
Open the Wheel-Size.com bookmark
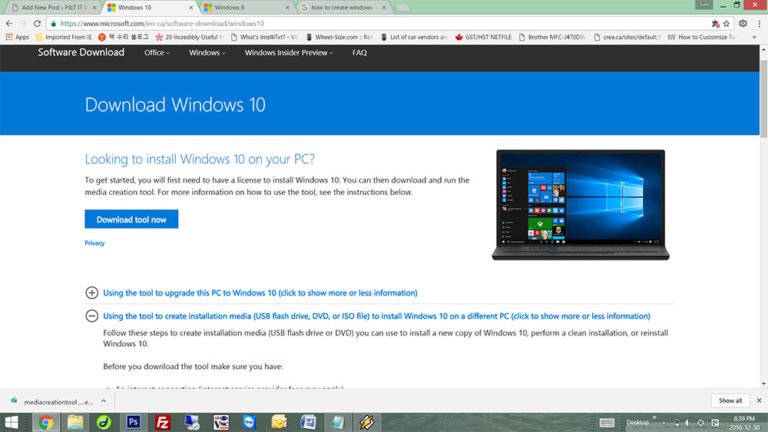click(339, 37)
